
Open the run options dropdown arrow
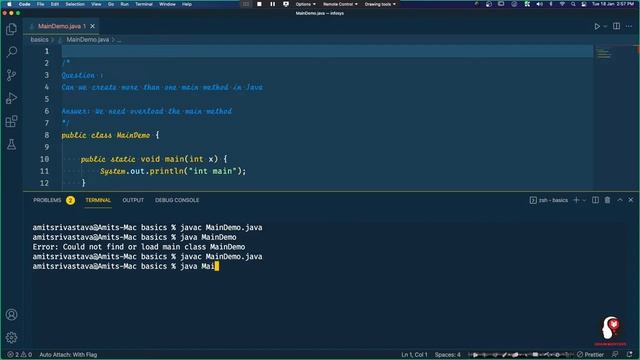click(605, 27)
